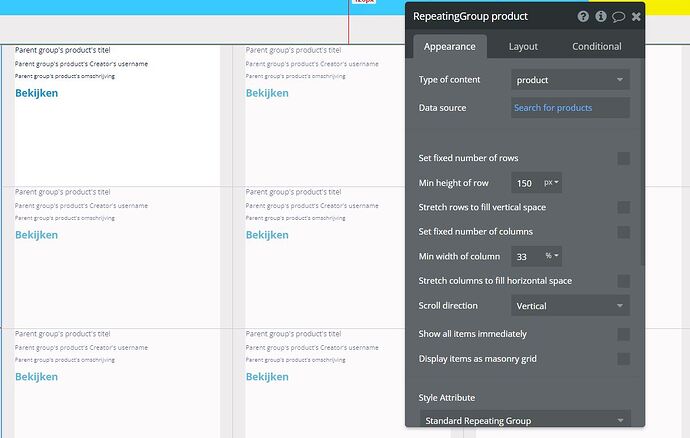Click Bekijken link in bottom row first cell
Viewport: 690px width, 438px height.
point(37,377)
